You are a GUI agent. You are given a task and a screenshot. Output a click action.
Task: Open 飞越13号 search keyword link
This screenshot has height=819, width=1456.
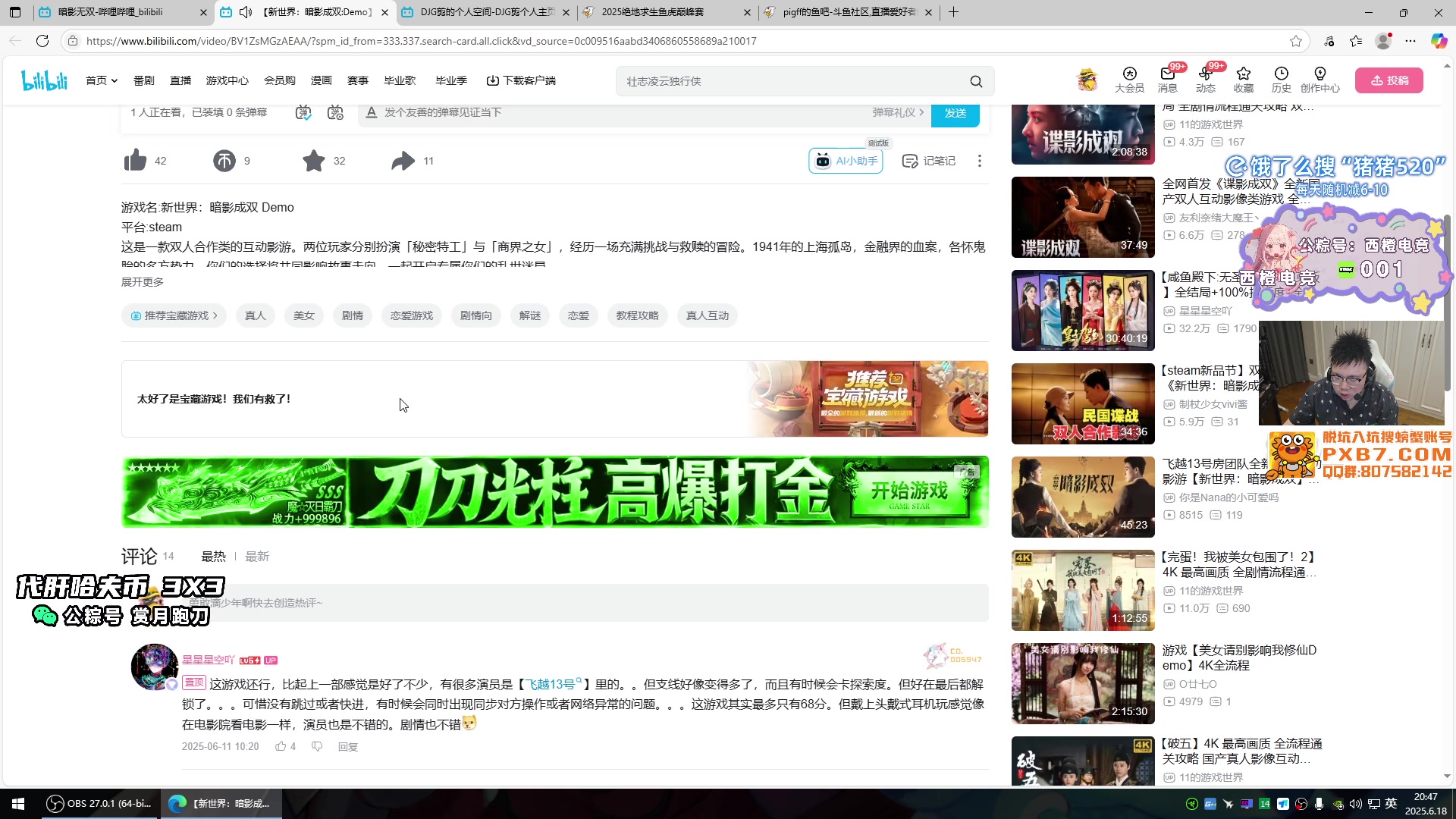coord(554,684)
